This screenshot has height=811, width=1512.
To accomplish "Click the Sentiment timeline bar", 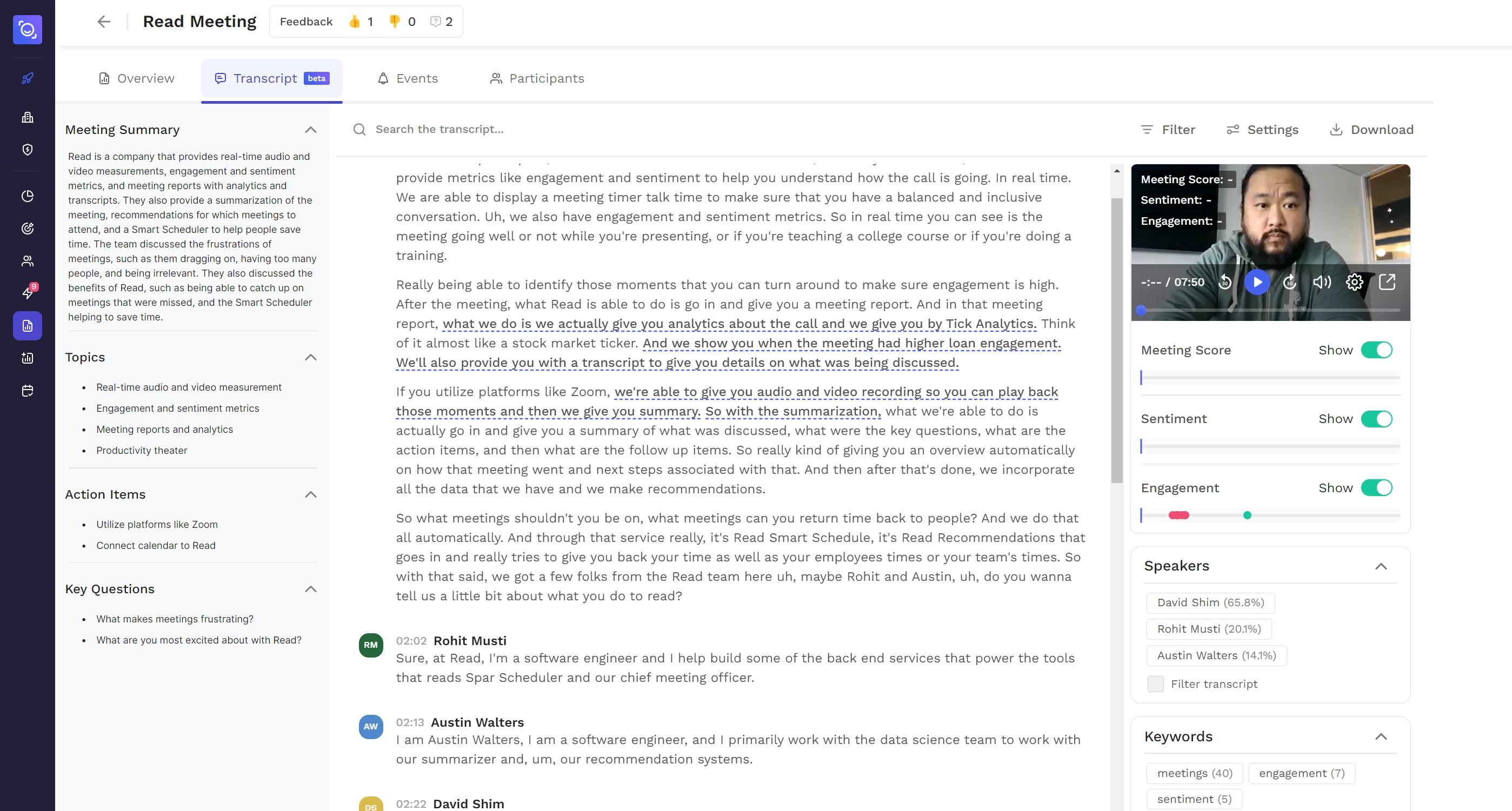I will [x=1270, y=447].
